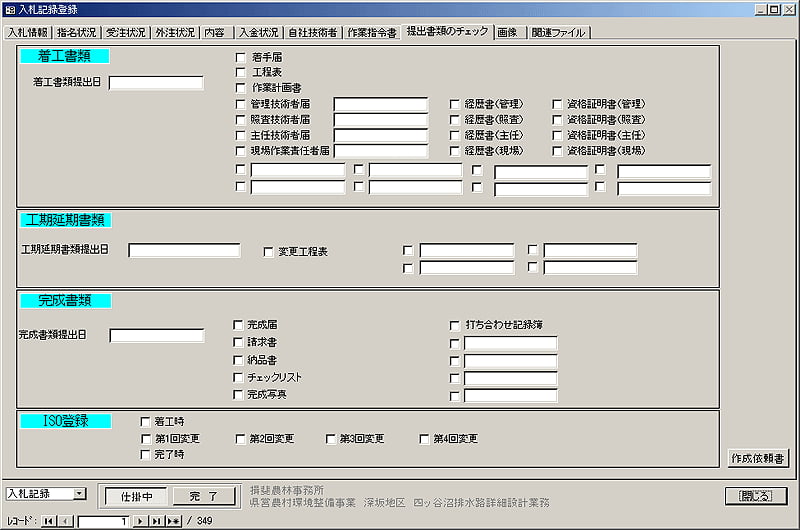
Task: Check the ISO登録 第1回変更 box
Action: click(146, 439)
